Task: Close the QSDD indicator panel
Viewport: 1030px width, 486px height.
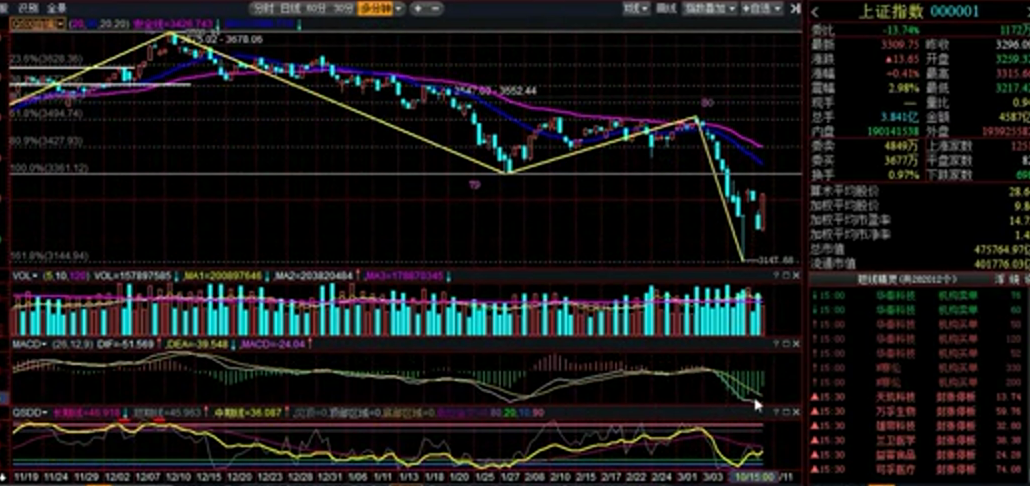Action: pos(797,412)
